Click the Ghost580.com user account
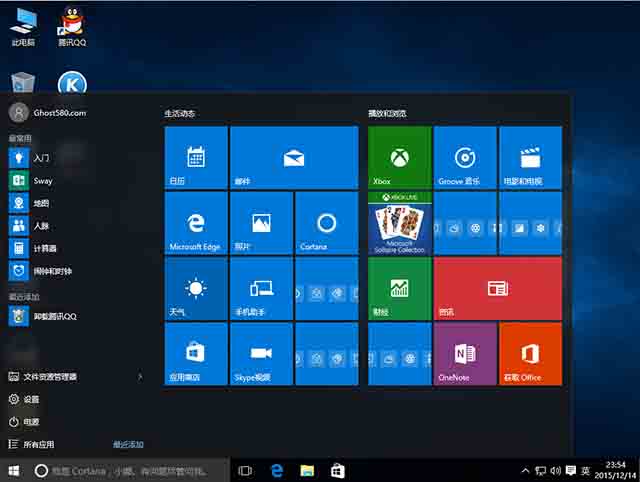 [x=48, y=113]
